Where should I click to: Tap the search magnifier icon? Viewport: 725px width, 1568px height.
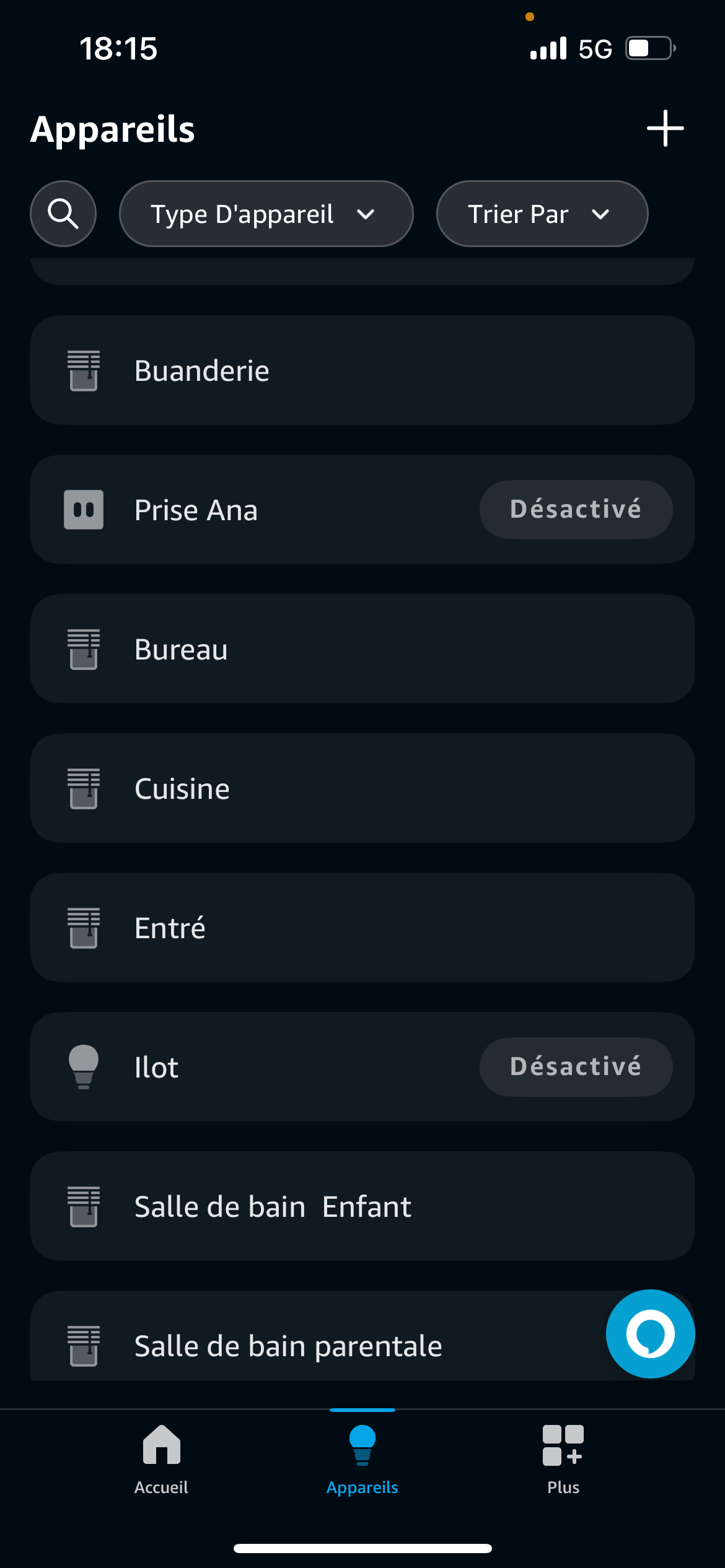tap(63, 214)
